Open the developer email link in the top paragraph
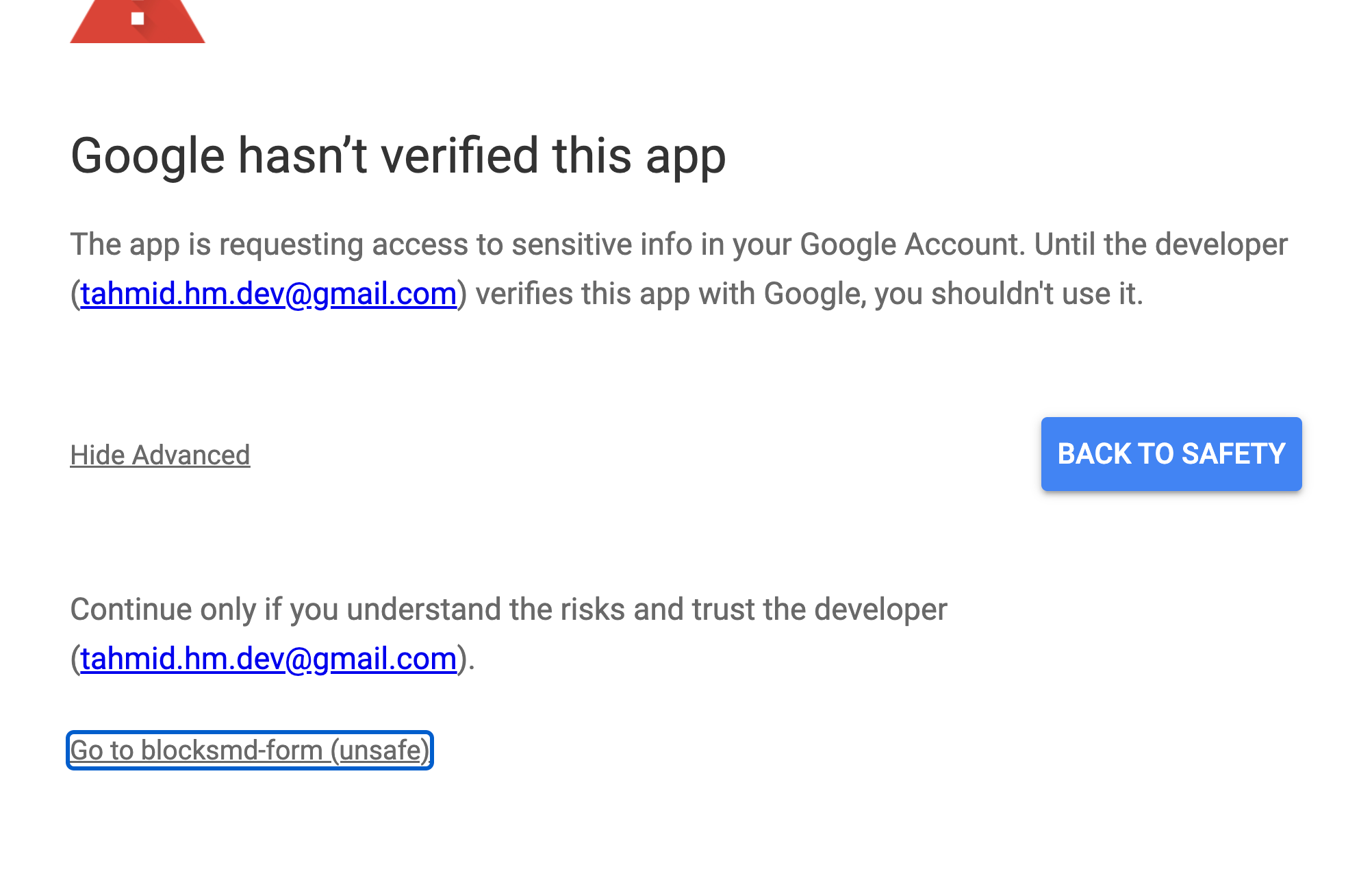The height and width of the screenshot is (878, 1372). 268,294
